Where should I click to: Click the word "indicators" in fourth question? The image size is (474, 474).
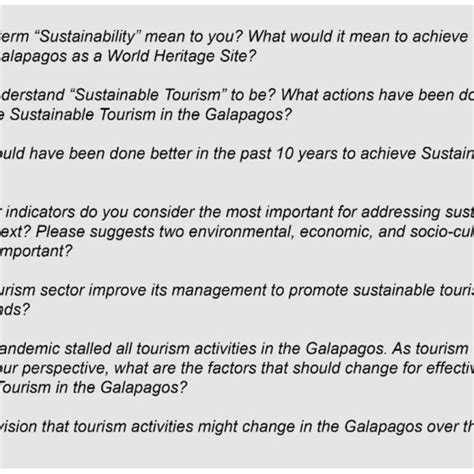tap(40, 212)
